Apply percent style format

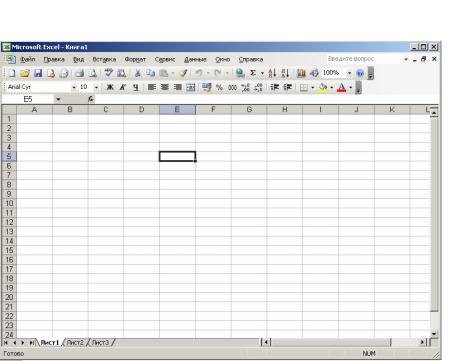219,87
